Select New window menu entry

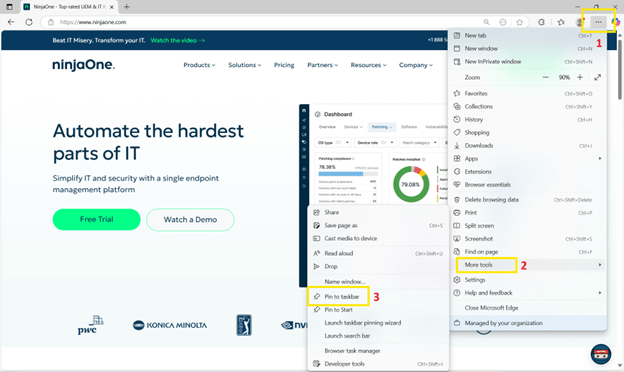[x=528, y=49]
